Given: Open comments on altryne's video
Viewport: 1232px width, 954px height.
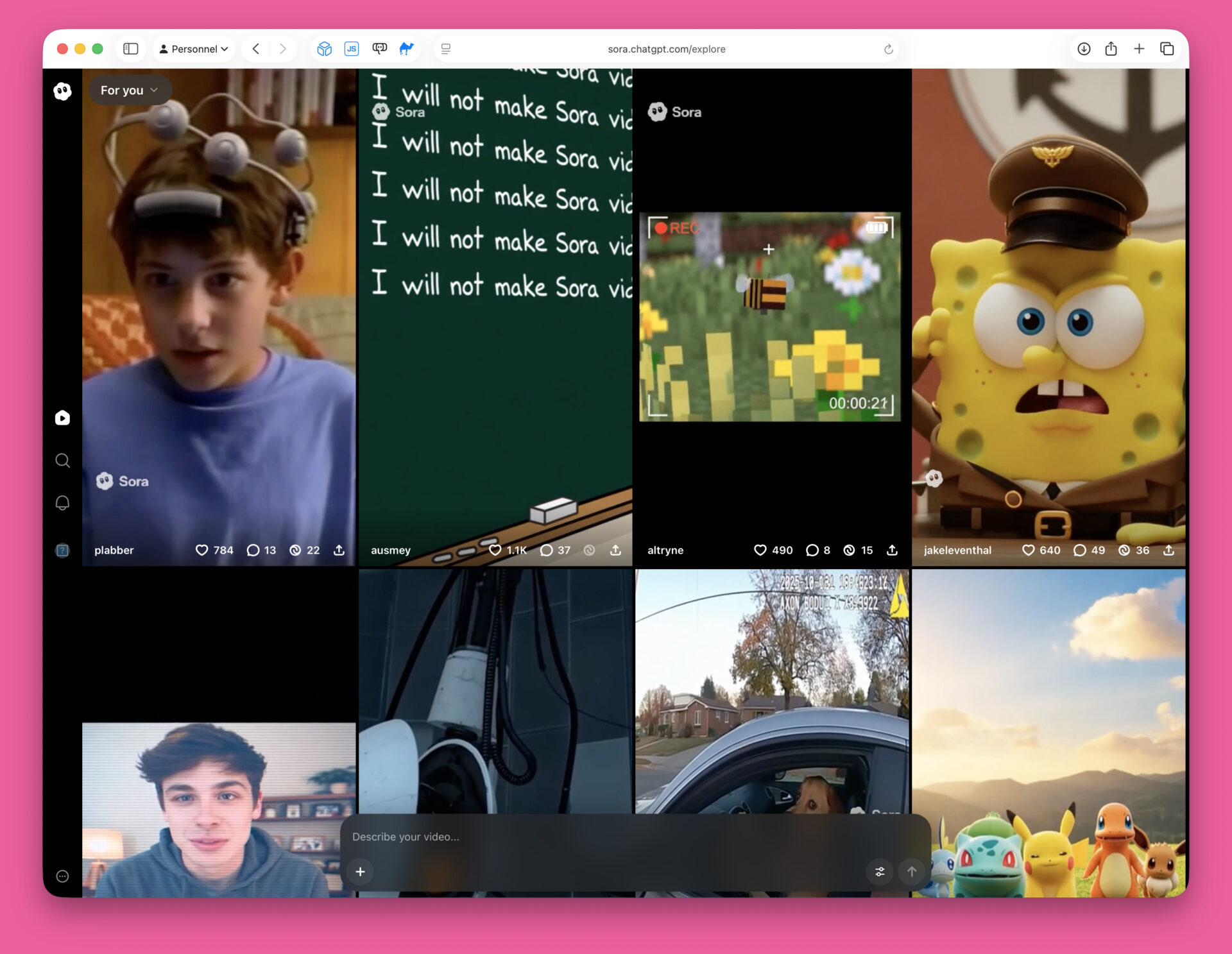Looking at the screenshot, I should click(812, 550).
